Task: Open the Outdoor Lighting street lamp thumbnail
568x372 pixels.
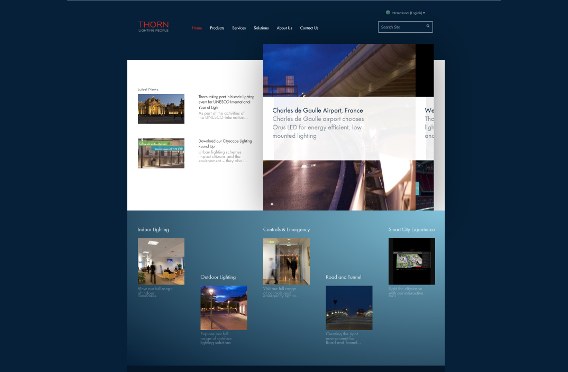Action: click(224, 308)
